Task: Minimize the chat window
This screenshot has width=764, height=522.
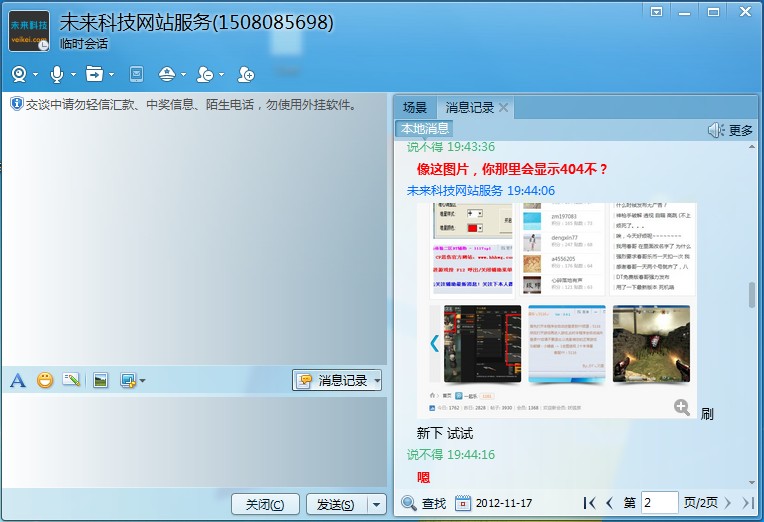Action: coord(685,12)
